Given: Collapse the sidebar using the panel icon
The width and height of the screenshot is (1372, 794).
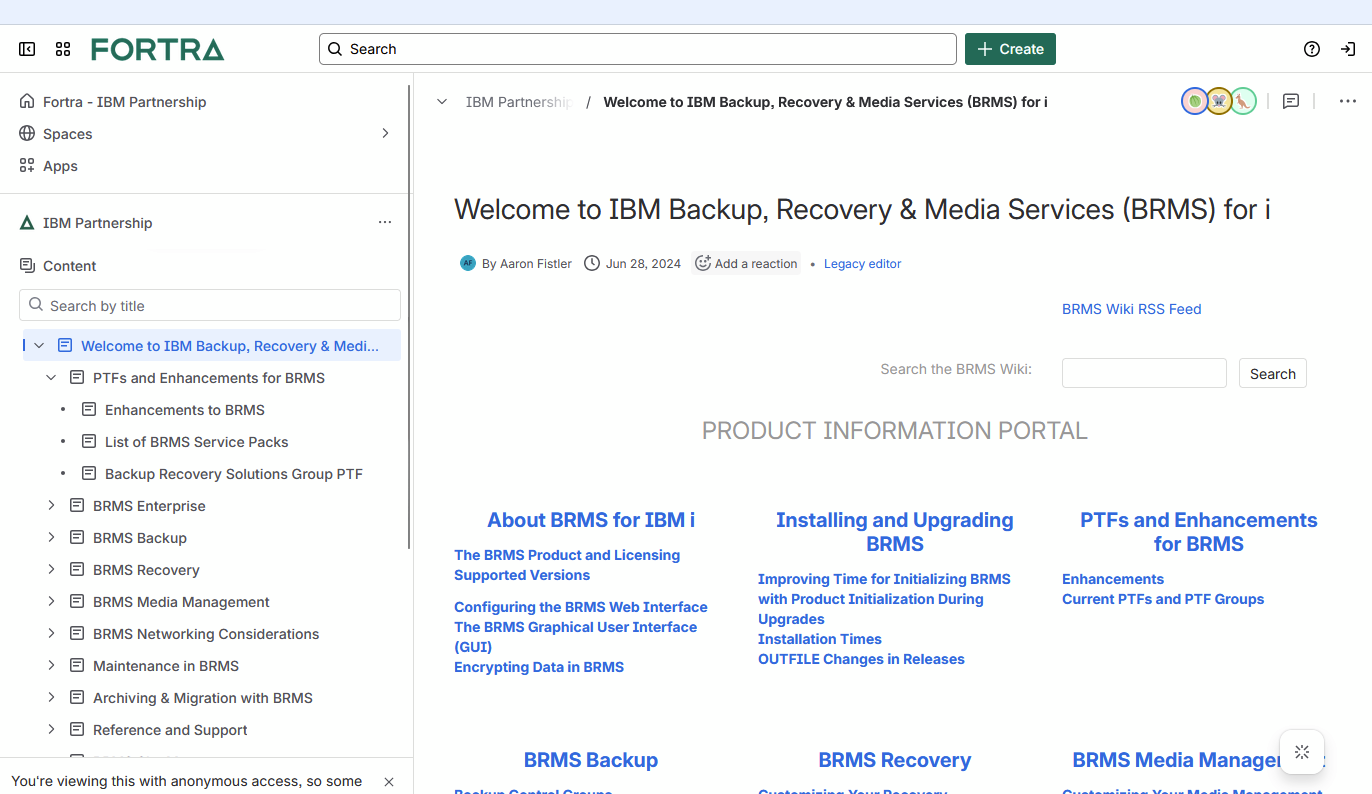Looking at the screenshot, I should pyautogui.click(x=27, y=49).
